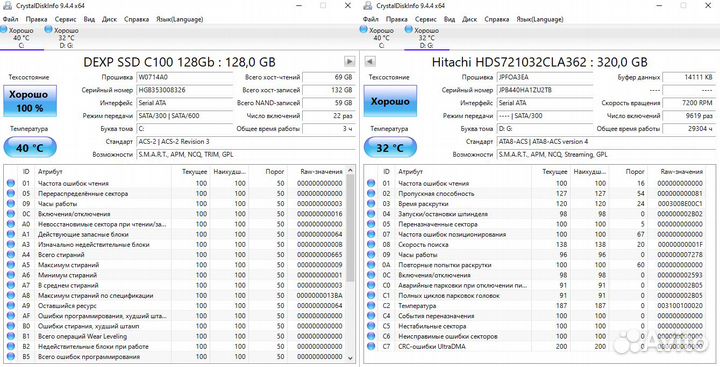Go to next disk using arrow button
720x367 pixels.
pyautogui.click(x=349, y=62)
